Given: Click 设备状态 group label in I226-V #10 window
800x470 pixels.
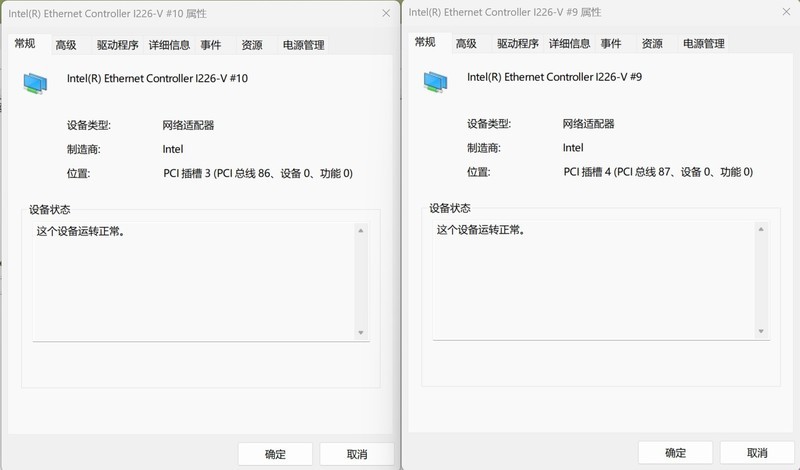Looking at the screenshot, I should [x=49, y=210].
